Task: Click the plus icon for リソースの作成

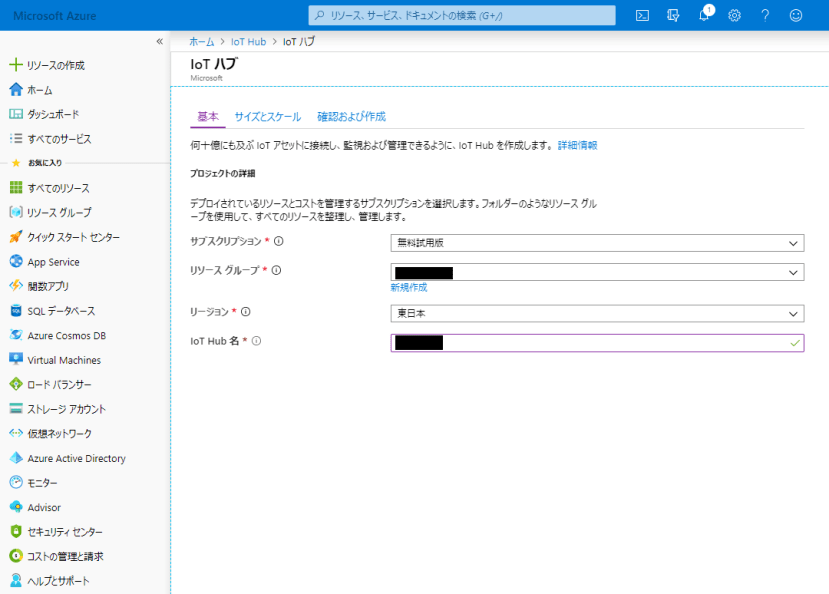Action: (x=16, y=64)
